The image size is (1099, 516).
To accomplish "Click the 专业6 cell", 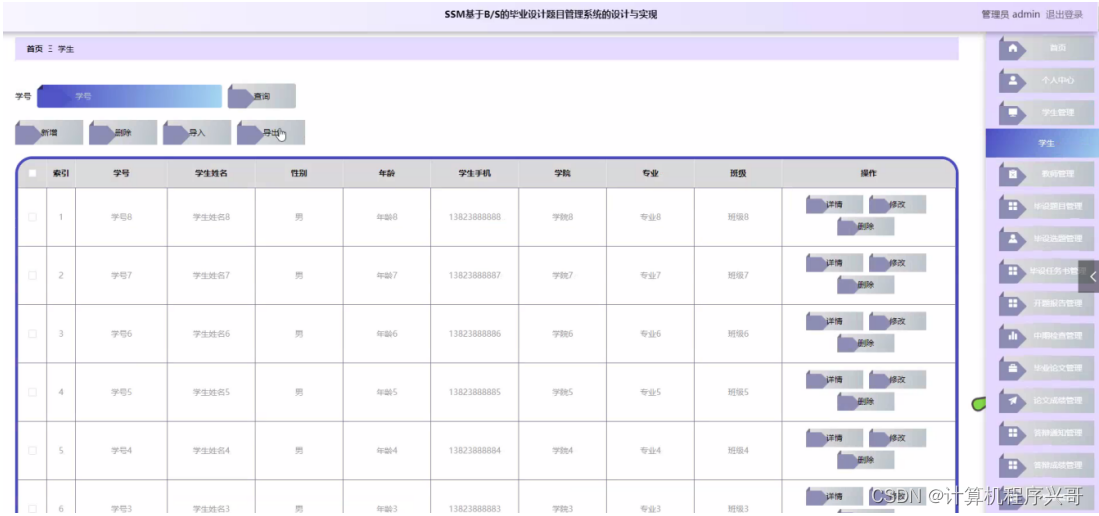I will pos(650,334).
